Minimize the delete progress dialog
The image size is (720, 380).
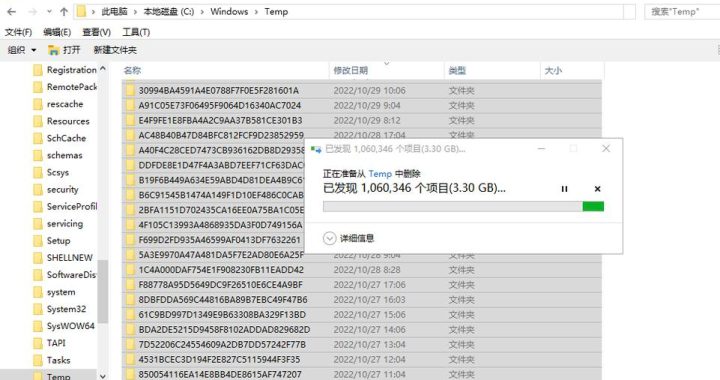click(x=541, y=149)
